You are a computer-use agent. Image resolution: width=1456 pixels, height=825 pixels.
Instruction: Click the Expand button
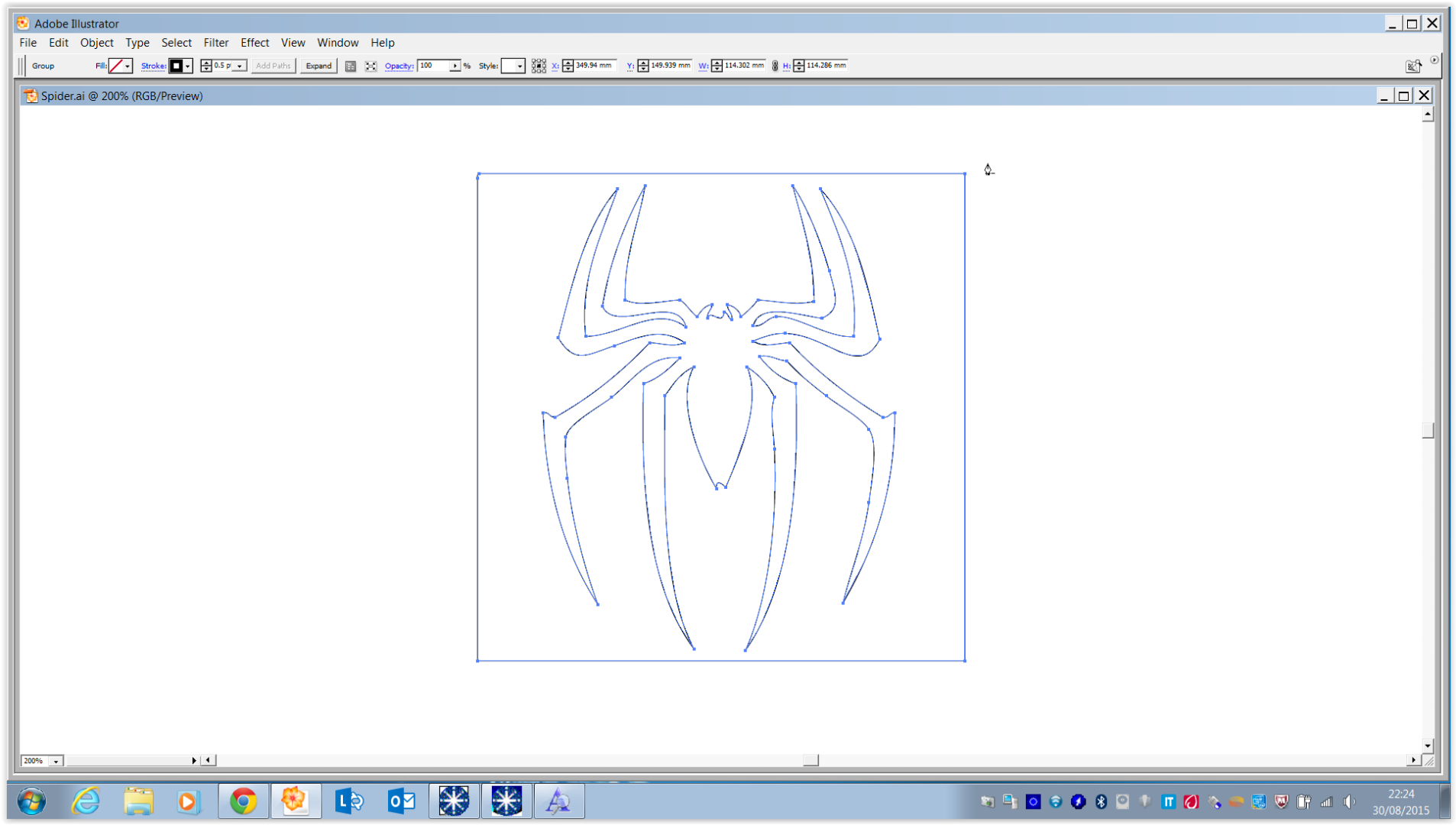pos(318,66)
